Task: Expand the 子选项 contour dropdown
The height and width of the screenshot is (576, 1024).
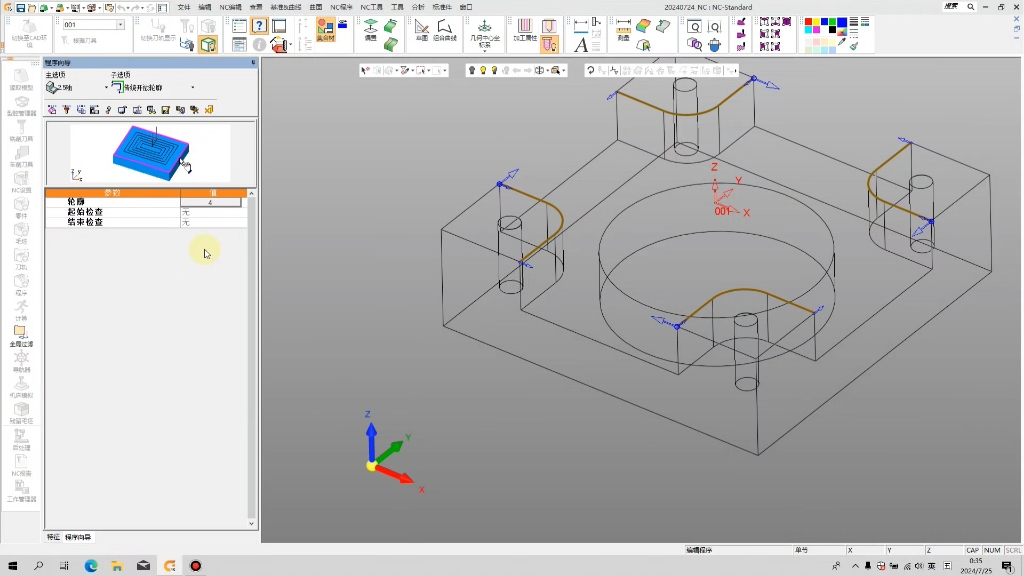Action: click(x=192, y=88)
